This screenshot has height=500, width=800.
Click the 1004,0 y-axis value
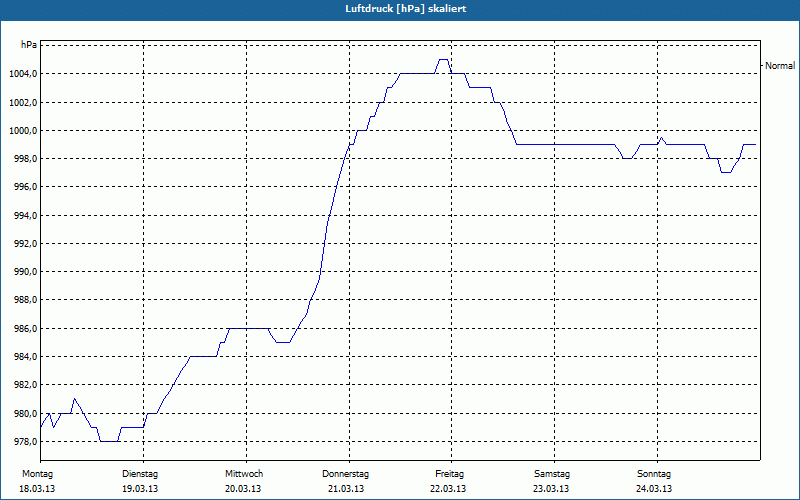tap(23, 74)
